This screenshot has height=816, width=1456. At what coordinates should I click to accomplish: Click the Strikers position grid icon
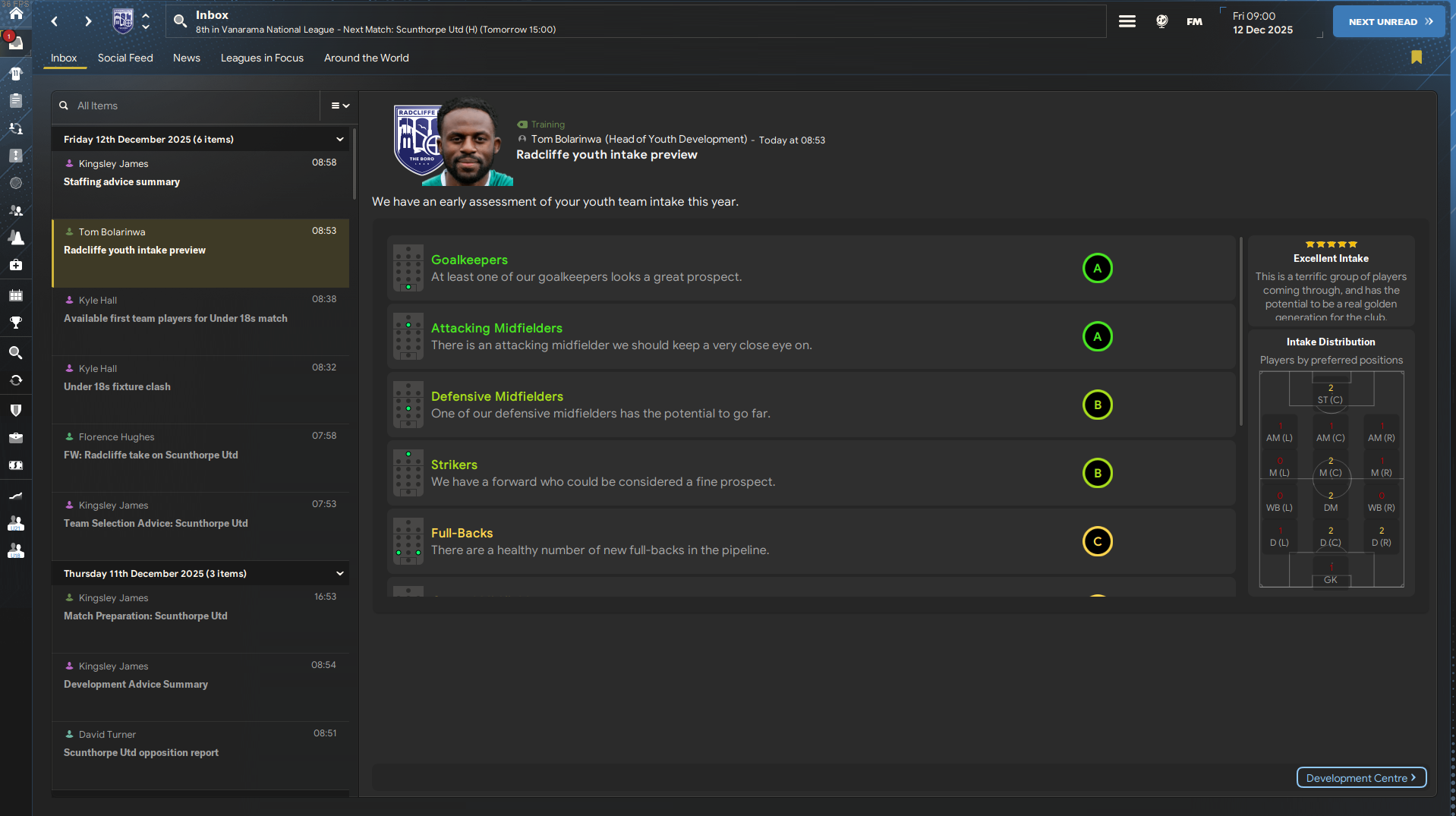click(x=408, y=473)
